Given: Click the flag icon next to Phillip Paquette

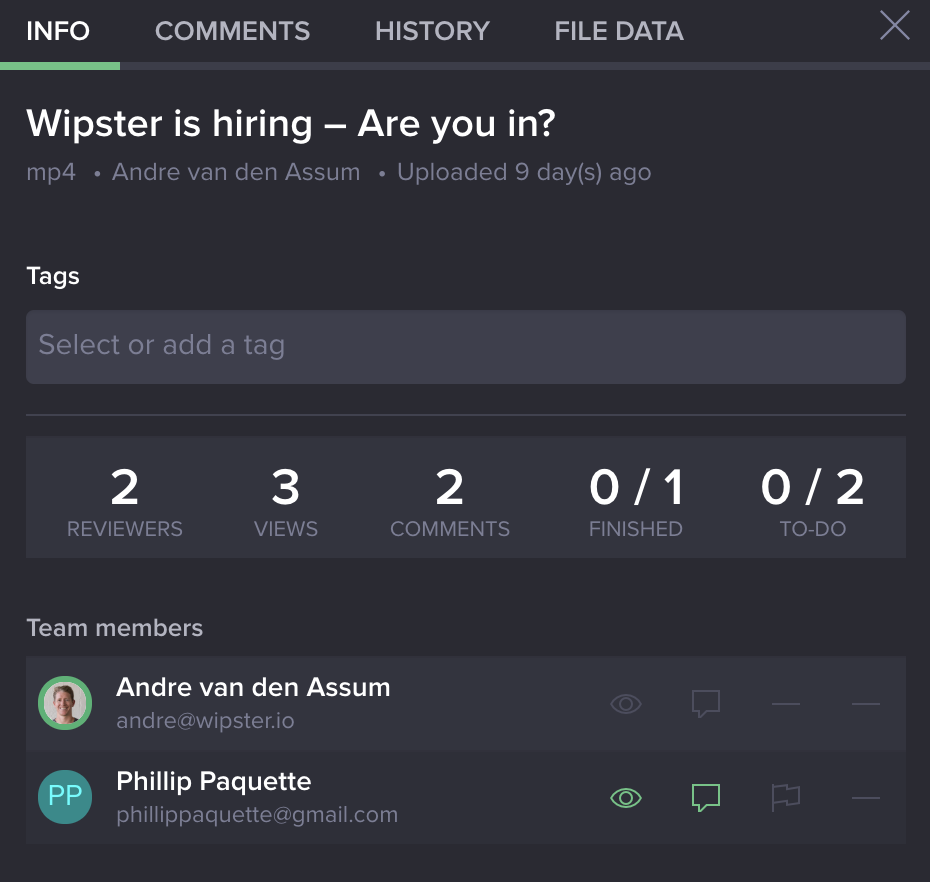Looking at the screenshot, I should click(x=786, y=797).
